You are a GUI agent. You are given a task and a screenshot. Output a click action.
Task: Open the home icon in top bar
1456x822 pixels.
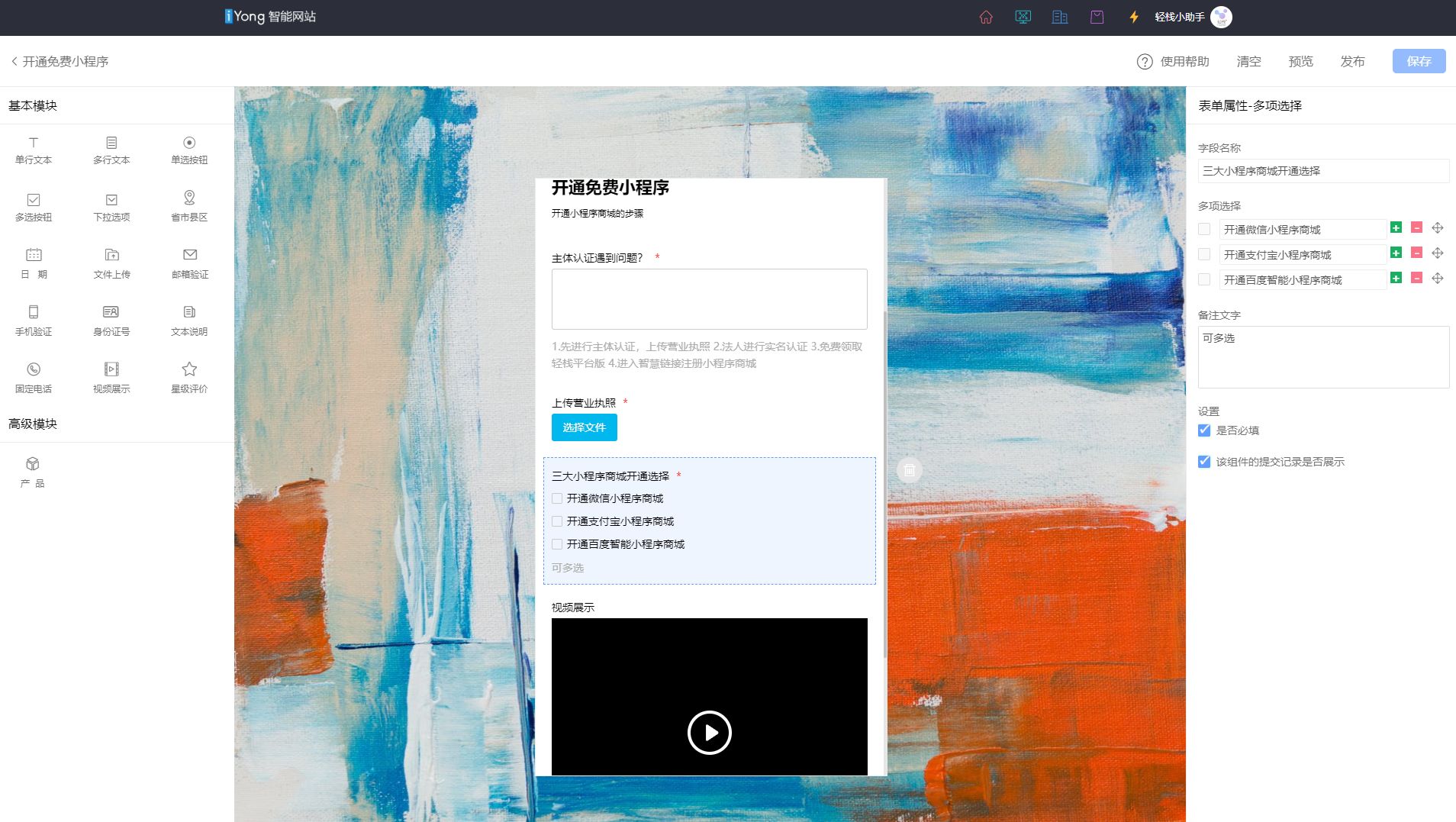[987, 17]
